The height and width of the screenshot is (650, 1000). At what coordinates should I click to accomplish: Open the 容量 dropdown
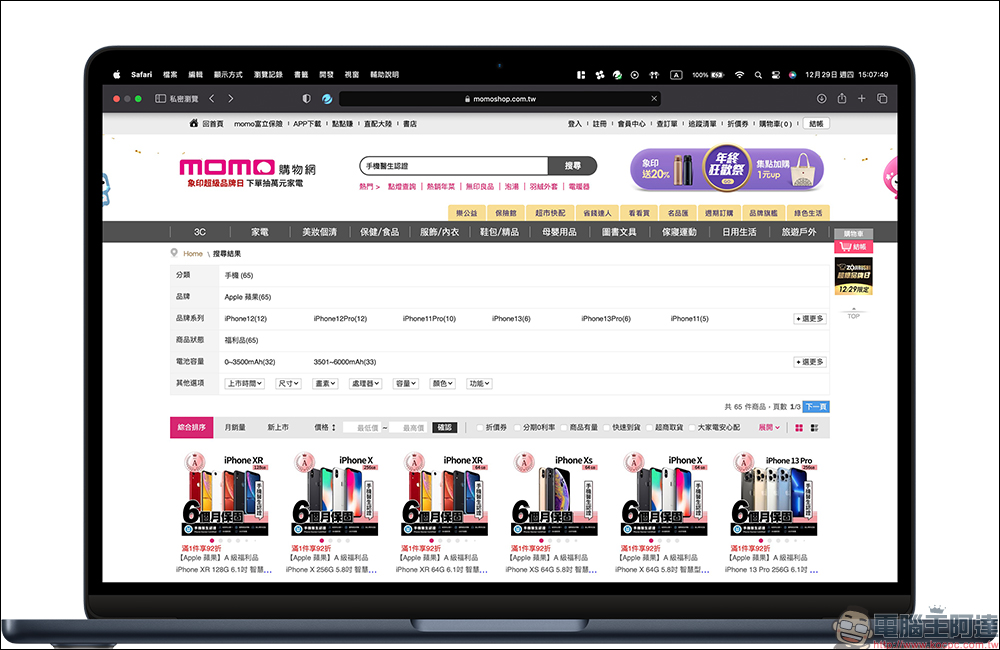click(x=406, y=383)
